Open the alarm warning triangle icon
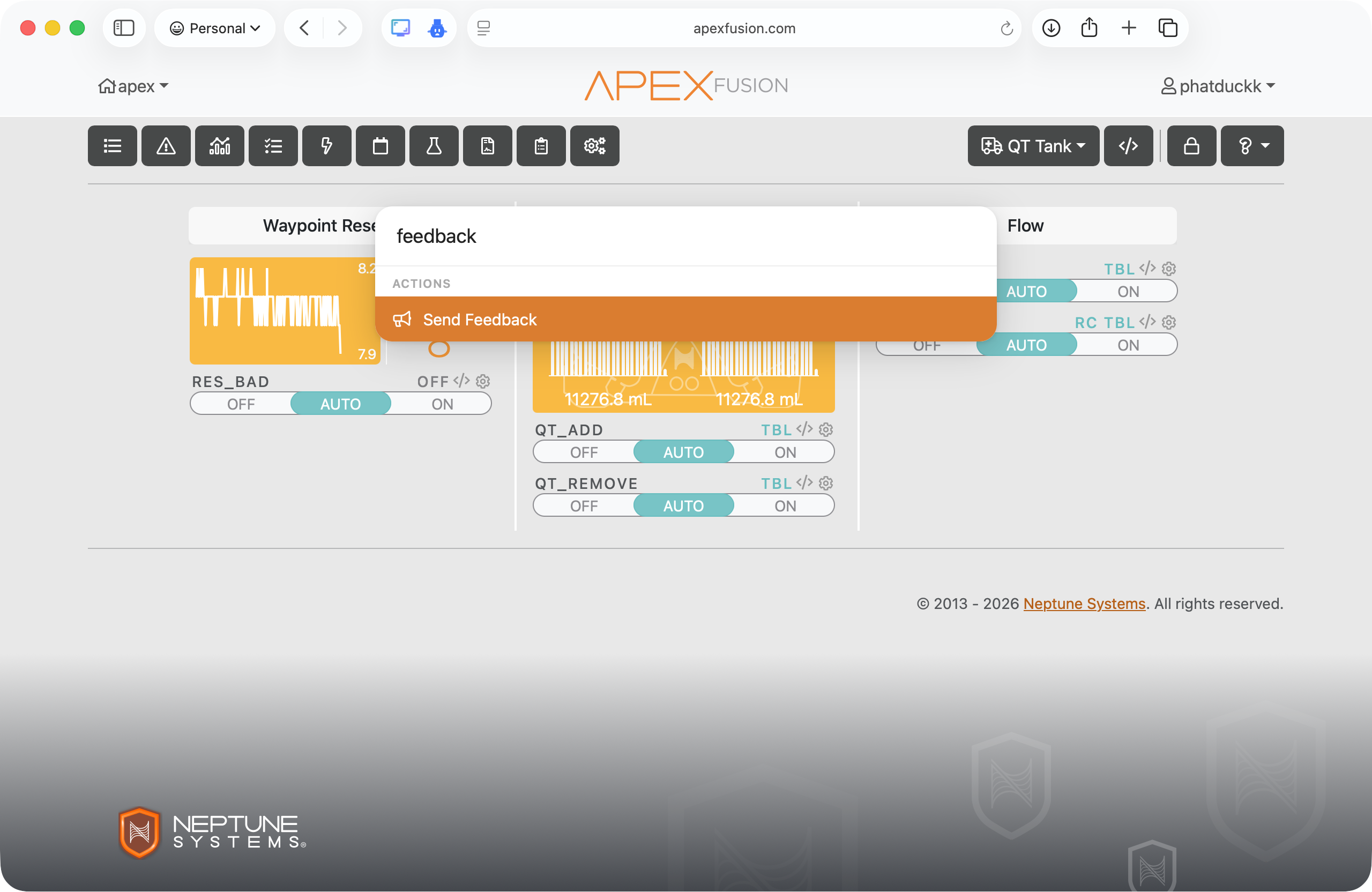Viewport: 1372px width, 892px height. point(166,146)
